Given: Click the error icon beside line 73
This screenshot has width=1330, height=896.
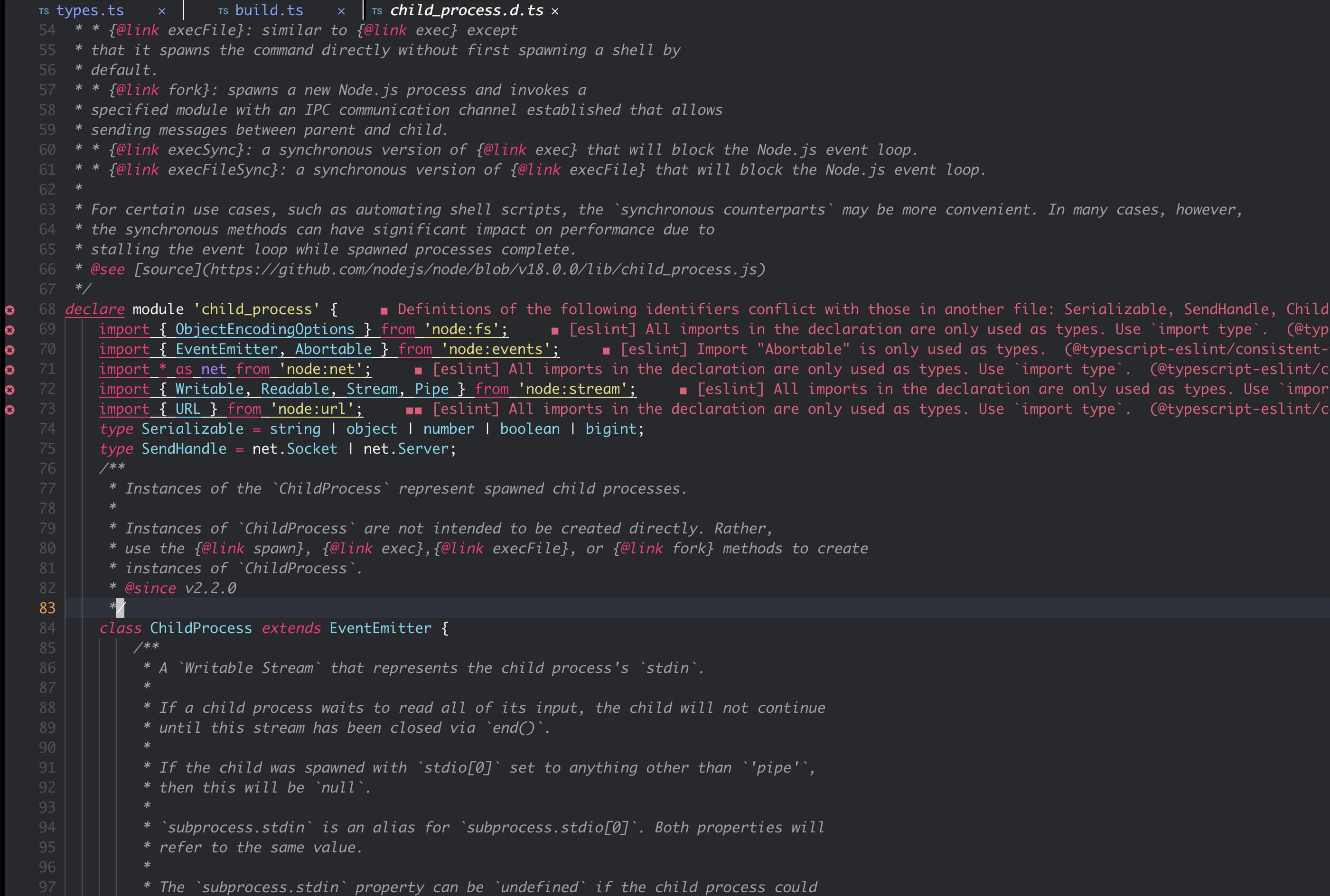Looking at the screenshot, I should tap(9, 409).
